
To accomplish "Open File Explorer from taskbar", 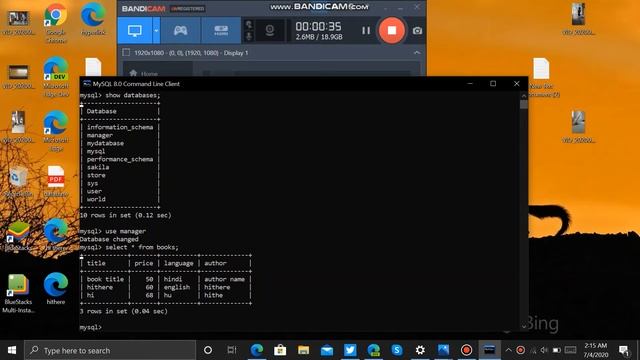I will 303,350.
